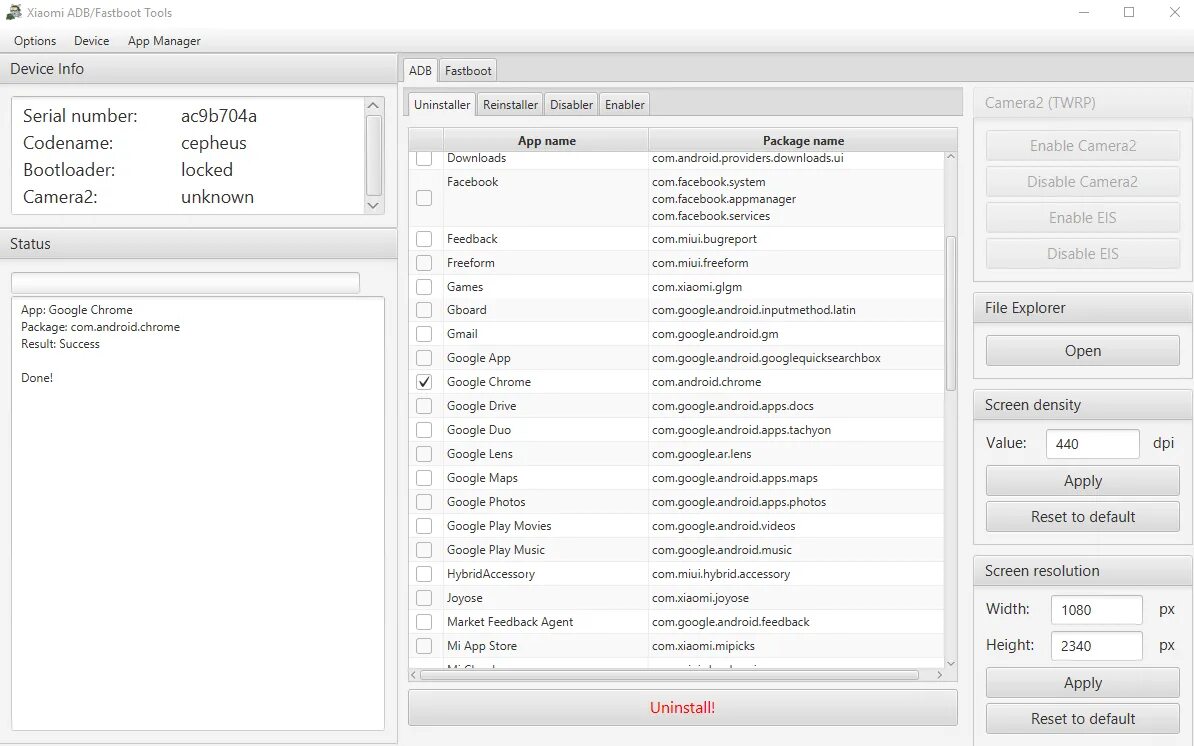This screenshot has width=1194, height=746.
Task: Sort by the App name column header
Action: 546,141
